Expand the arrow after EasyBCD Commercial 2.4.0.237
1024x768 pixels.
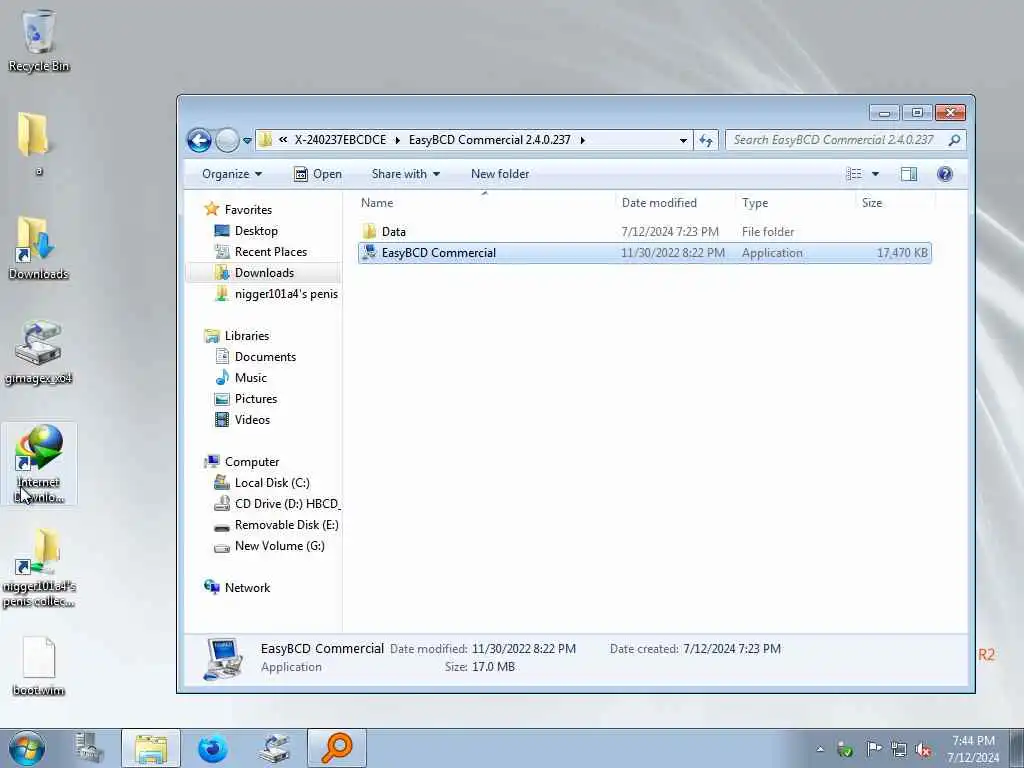[x=583, y=140]
